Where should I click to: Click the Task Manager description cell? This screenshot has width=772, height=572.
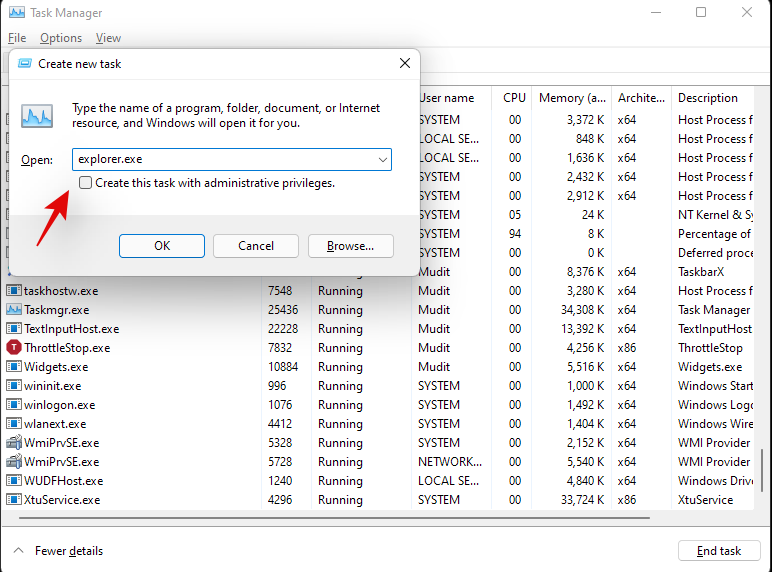point(714,310)
